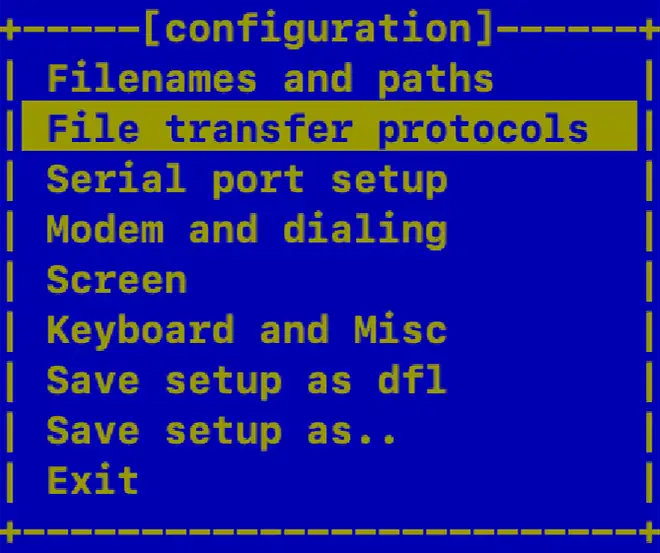Save current setup as default
This screenshot has height=553, width=660.
tap(246, 381)
